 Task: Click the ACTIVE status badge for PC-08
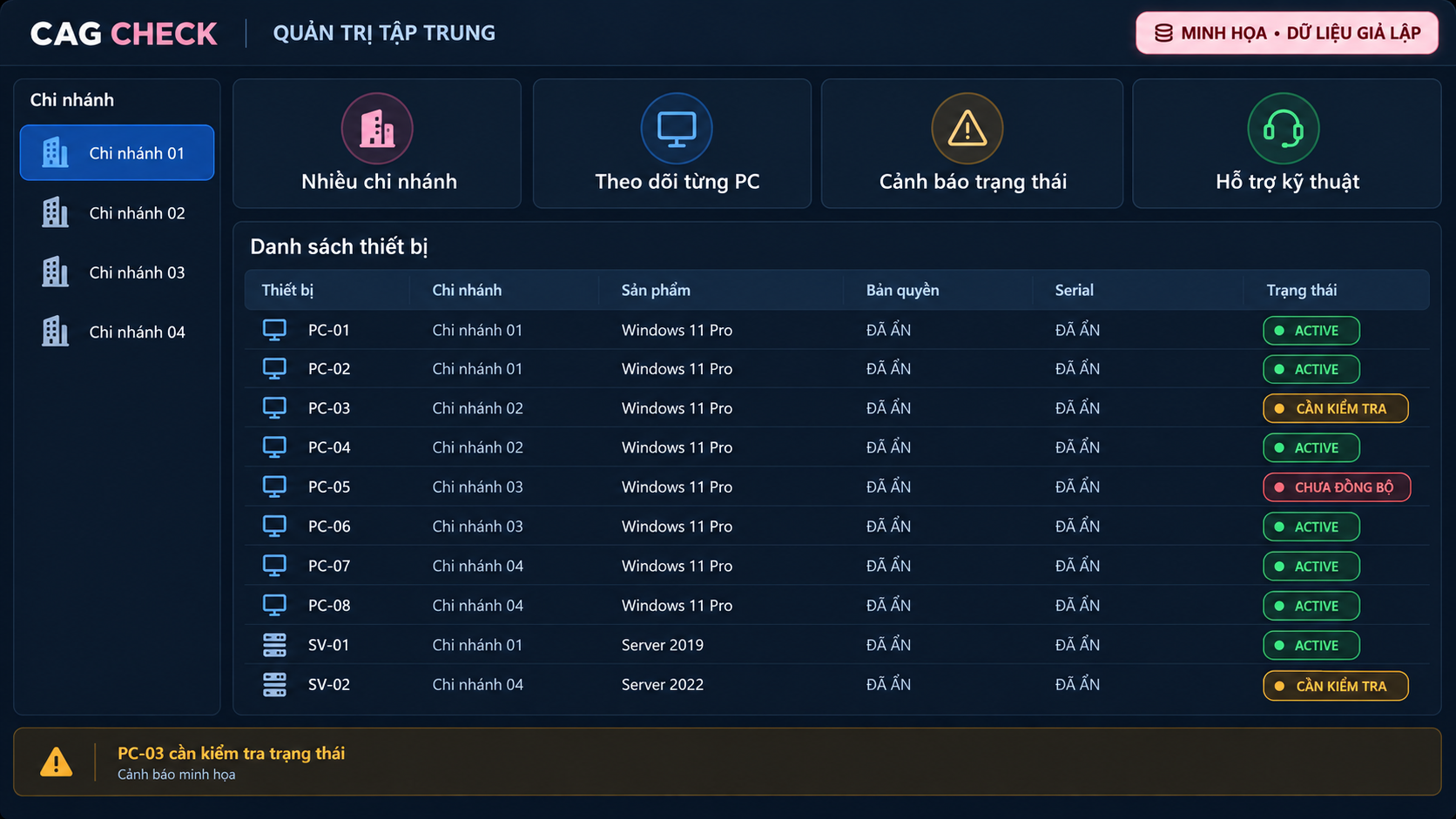(1311, 606)
